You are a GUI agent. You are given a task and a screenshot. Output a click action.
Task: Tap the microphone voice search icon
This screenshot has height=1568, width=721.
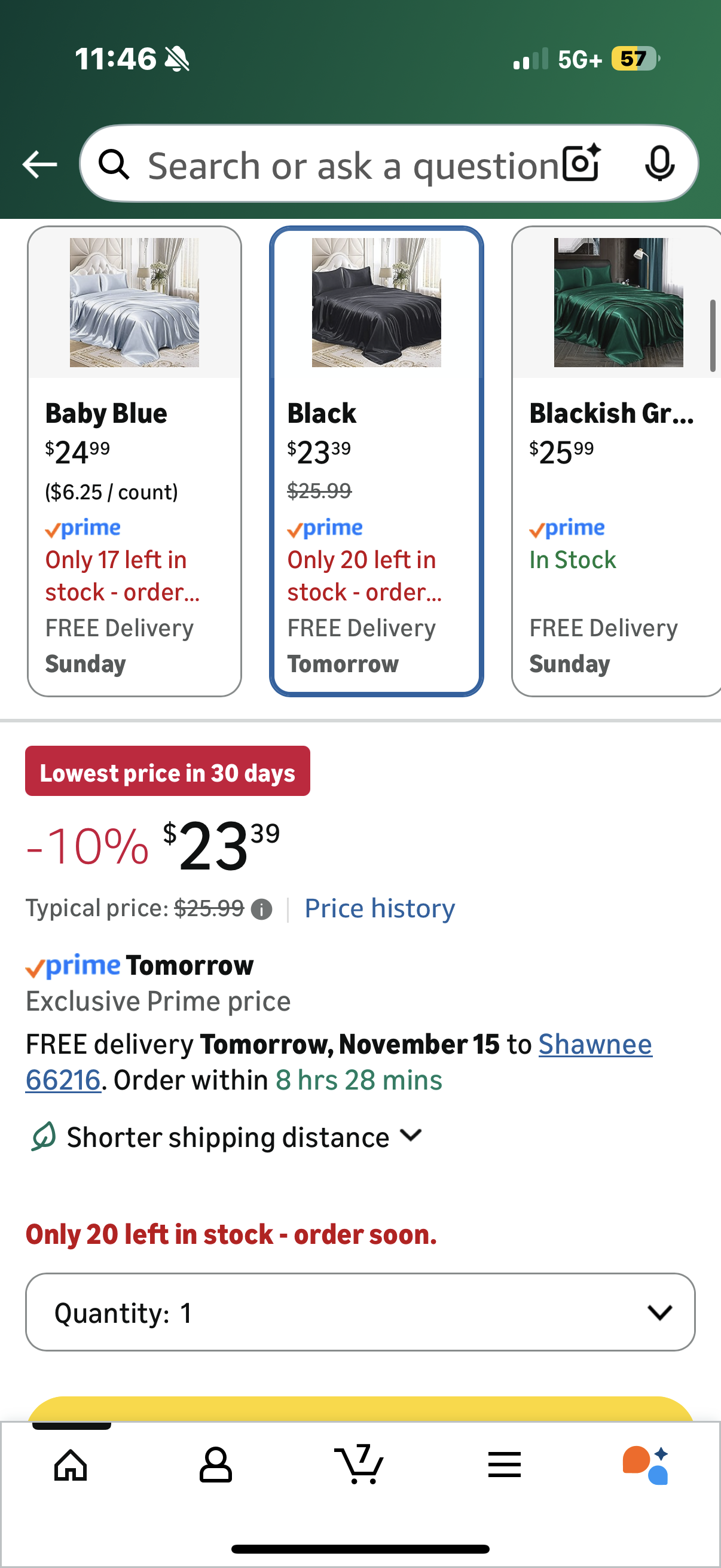pos(659,164)
